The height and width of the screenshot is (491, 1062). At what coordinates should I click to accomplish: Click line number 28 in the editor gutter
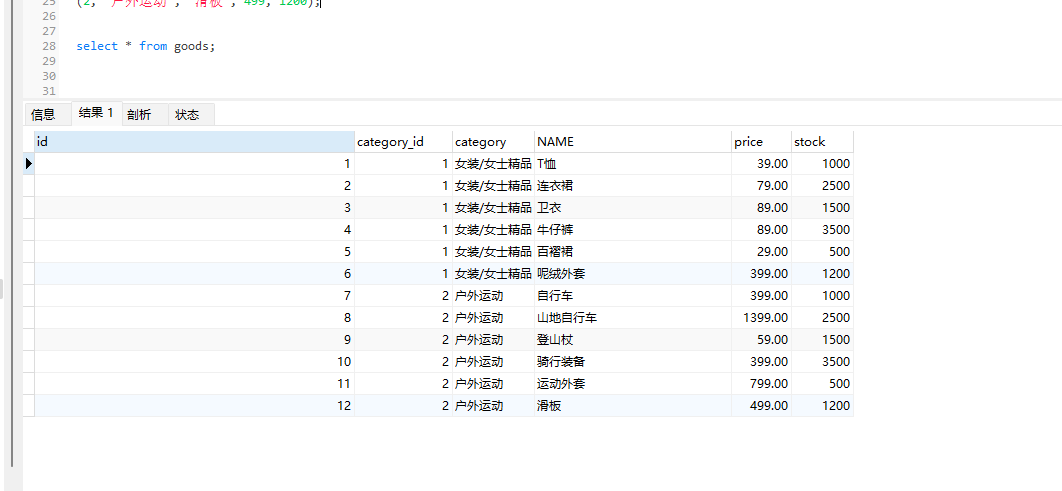click(49, 46)
